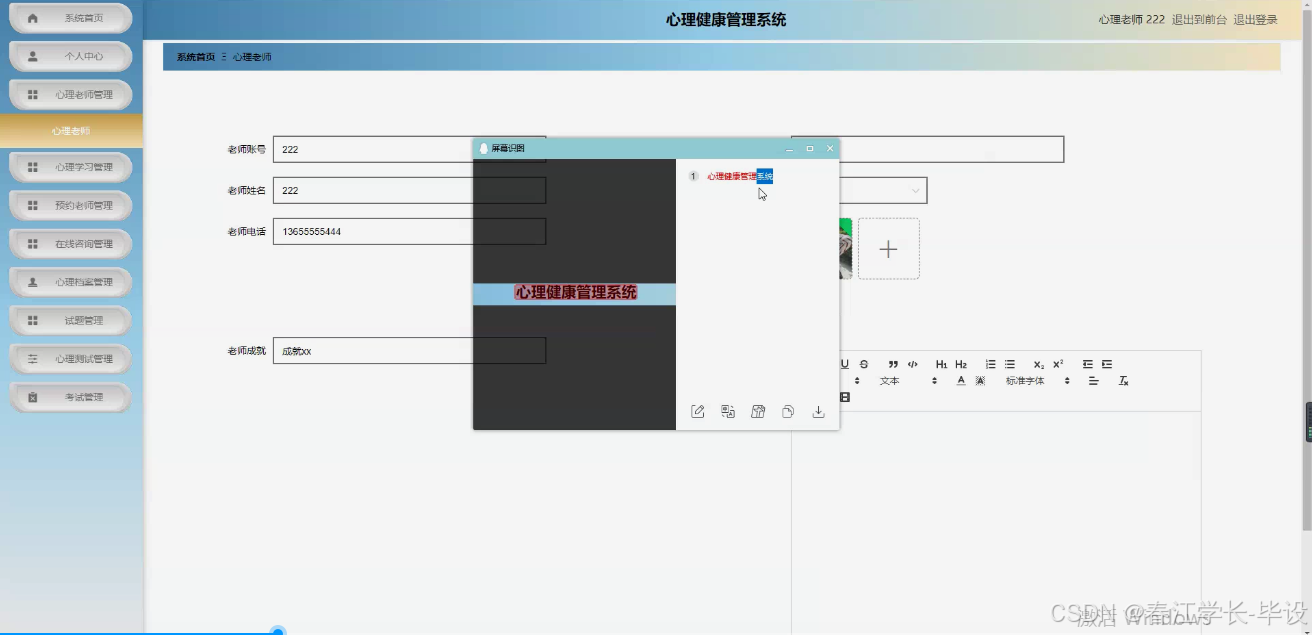Open the text background color picker
The width and height of the screenshot is (1312, 635).
coord(980,381)
